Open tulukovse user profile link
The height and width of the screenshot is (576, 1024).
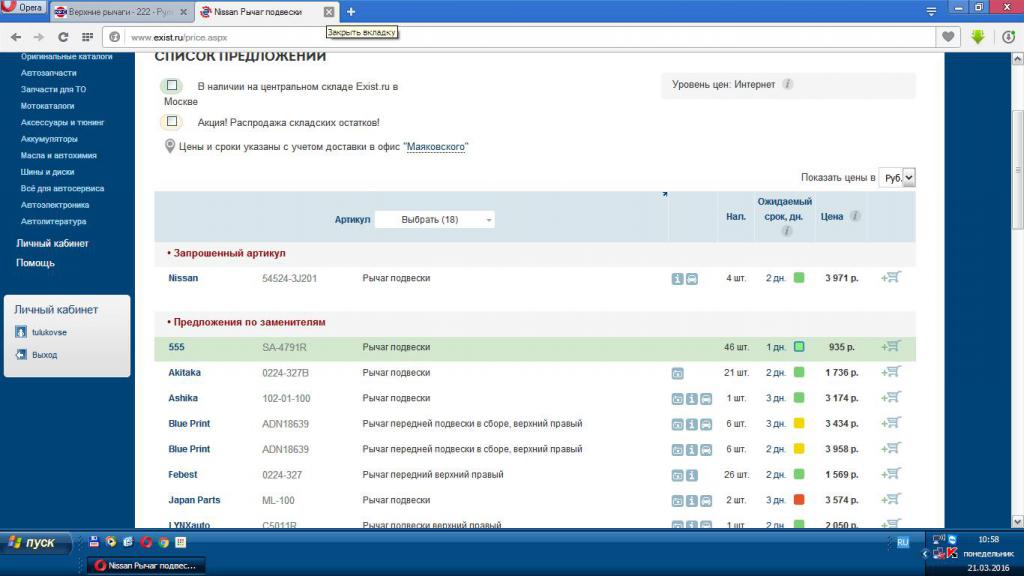coord(49,332)
